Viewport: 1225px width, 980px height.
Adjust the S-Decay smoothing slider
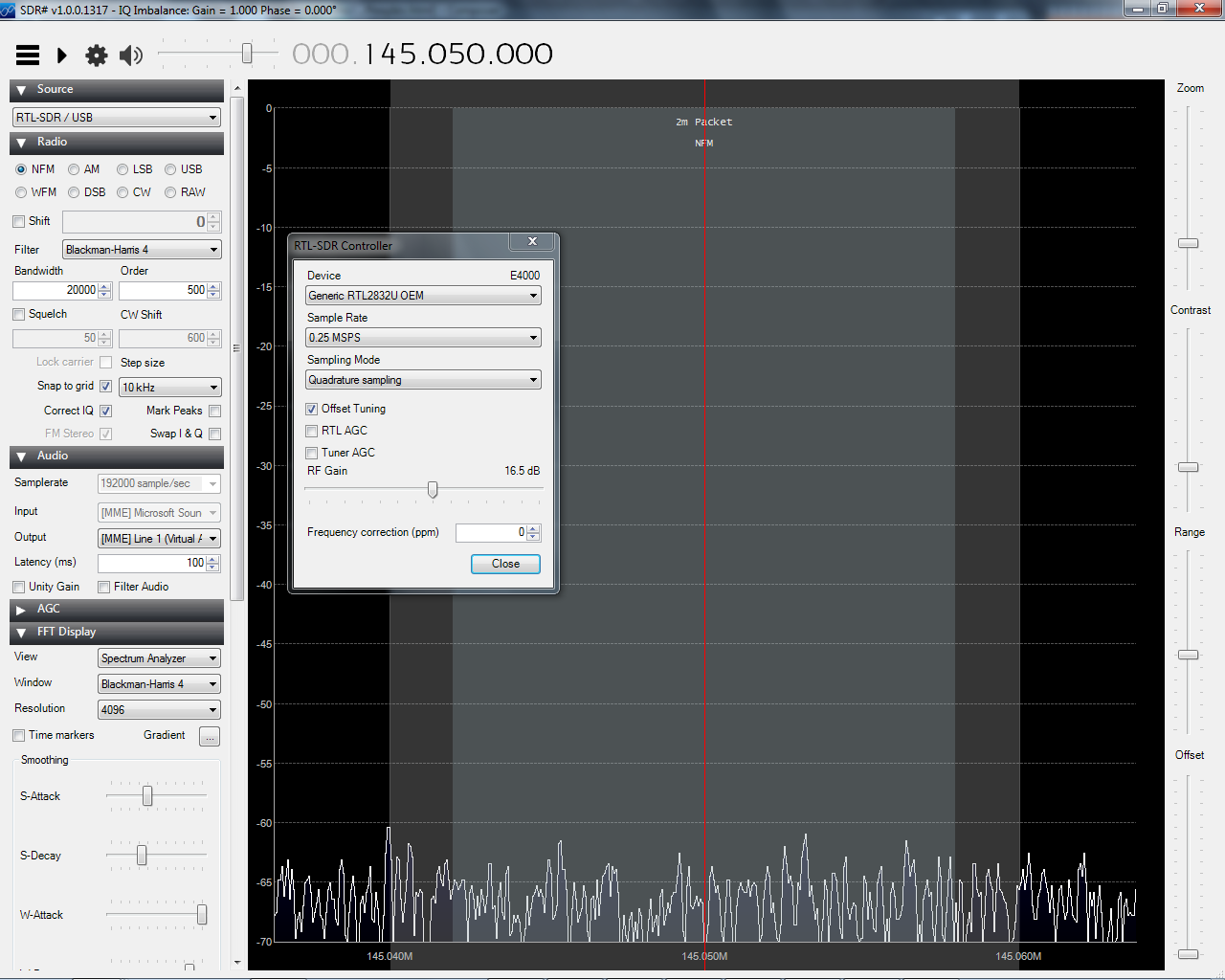click(142, 856)
